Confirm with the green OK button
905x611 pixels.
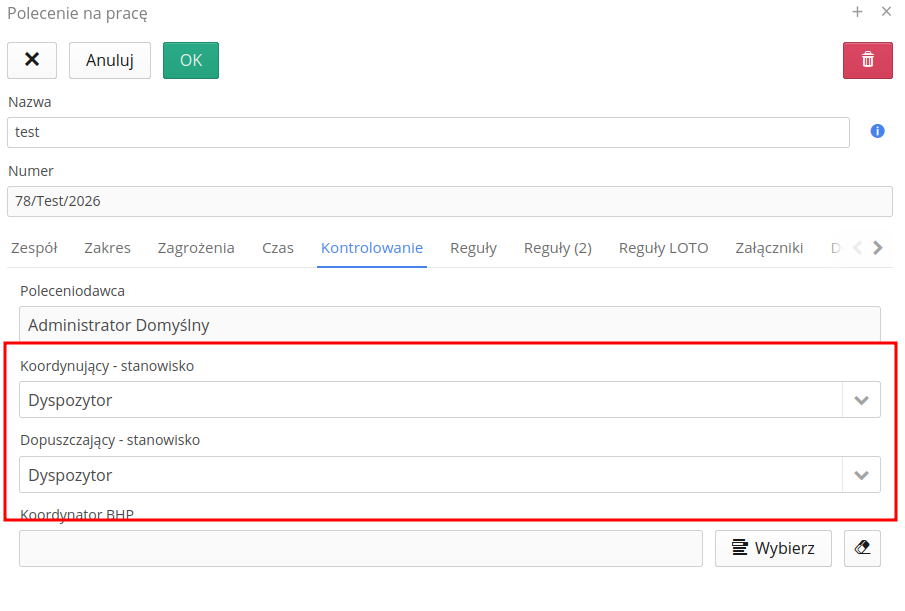pos(190,60)
